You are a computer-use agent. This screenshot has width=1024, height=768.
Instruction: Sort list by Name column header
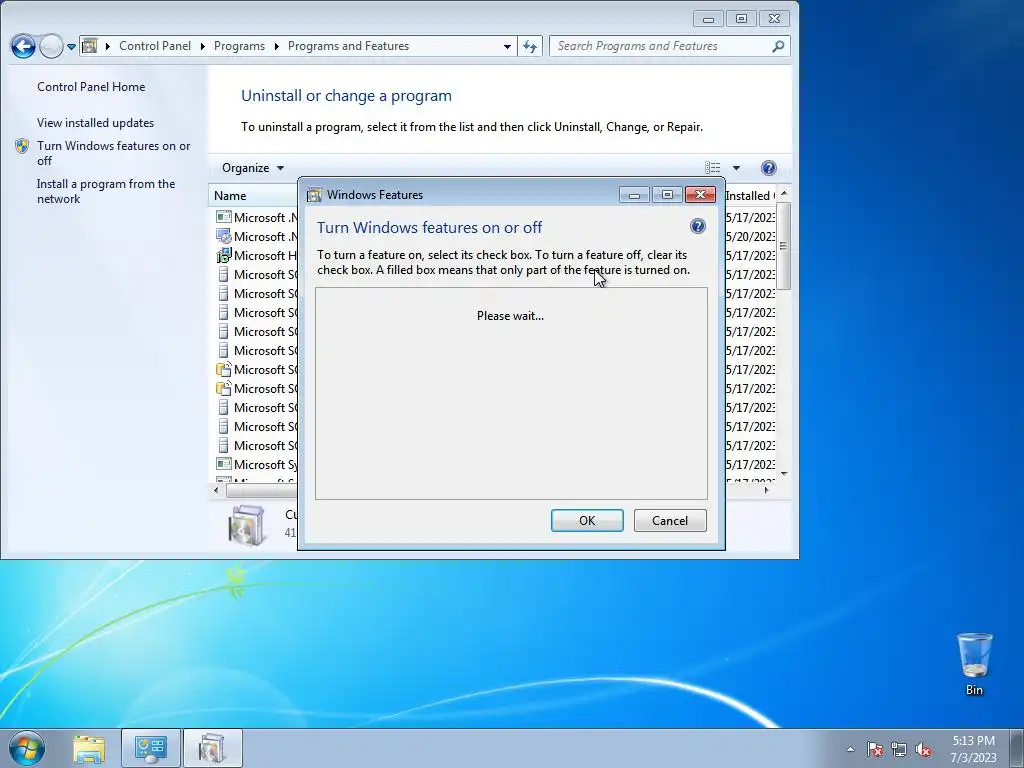(253, 195)
